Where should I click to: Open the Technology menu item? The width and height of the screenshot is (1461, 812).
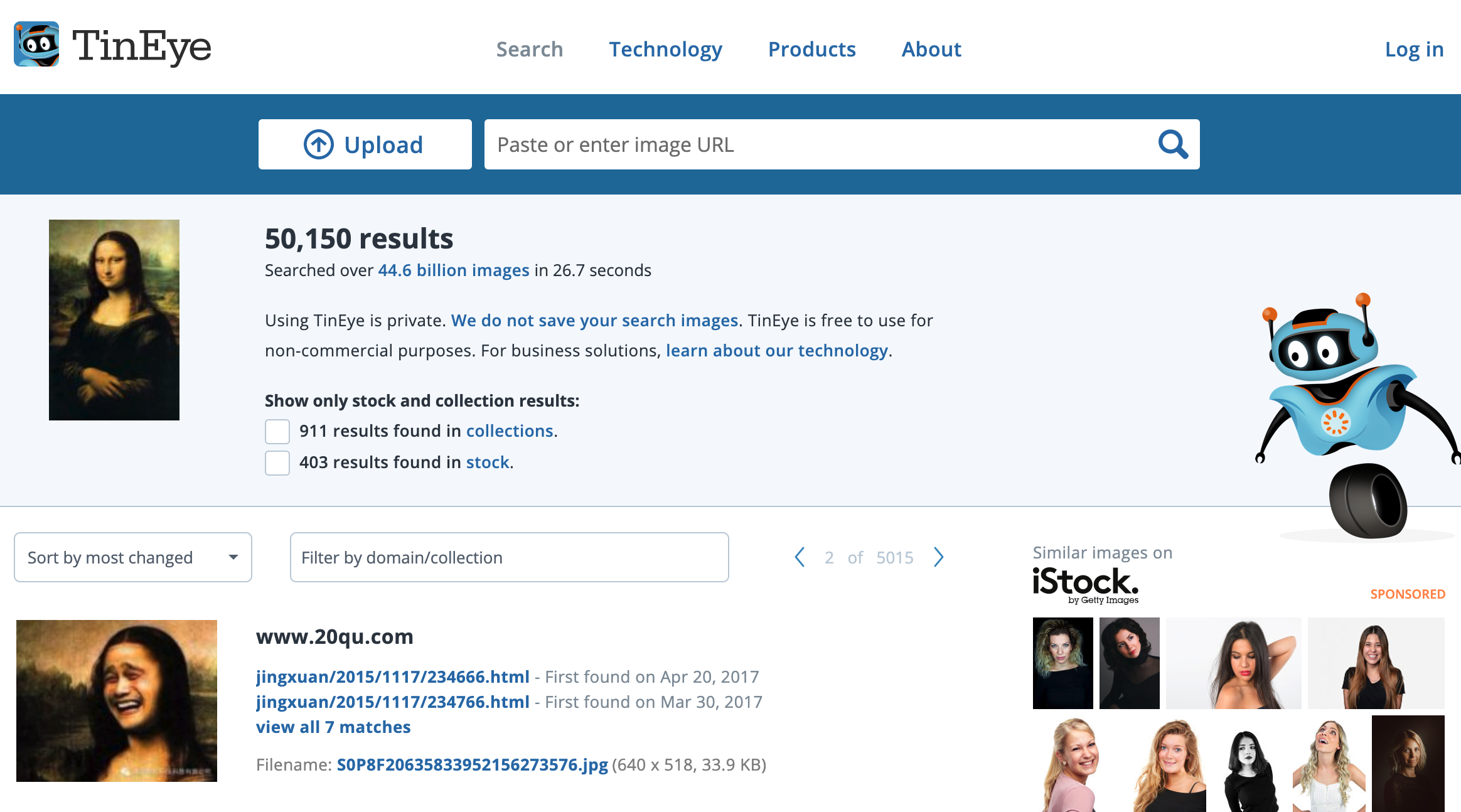pos(665,49)
